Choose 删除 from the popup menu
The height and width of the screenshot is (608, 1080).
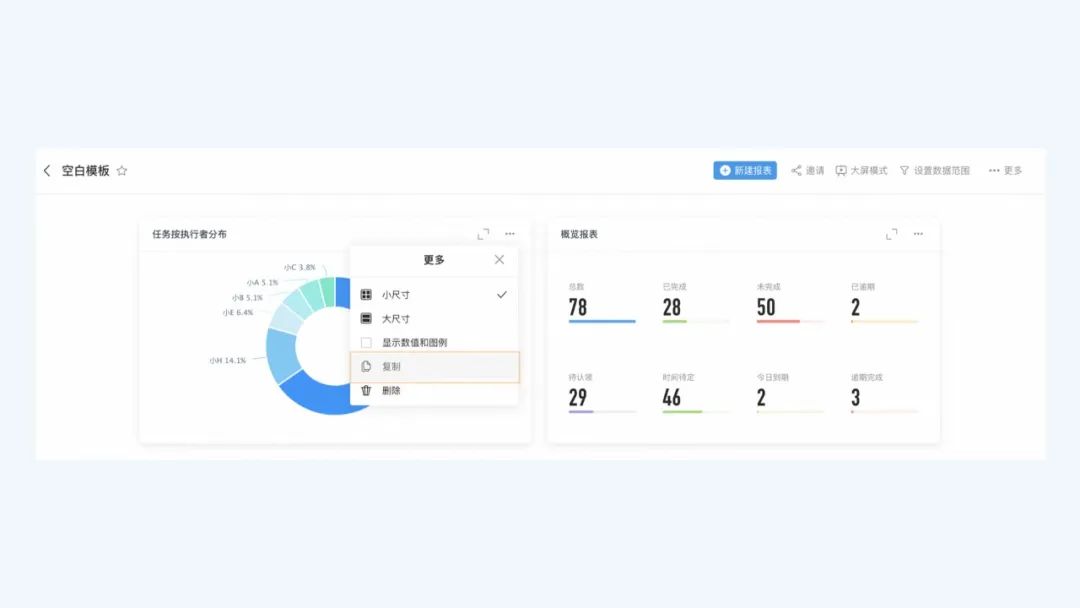point(391,391)
